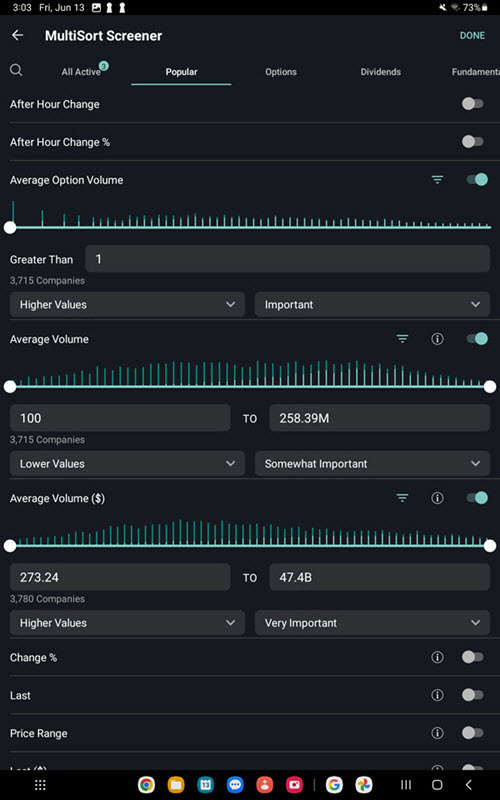Open Higher Values dropdown under Average Option Volume
This screenshot has width=500, height=800.
click(127, 305)
